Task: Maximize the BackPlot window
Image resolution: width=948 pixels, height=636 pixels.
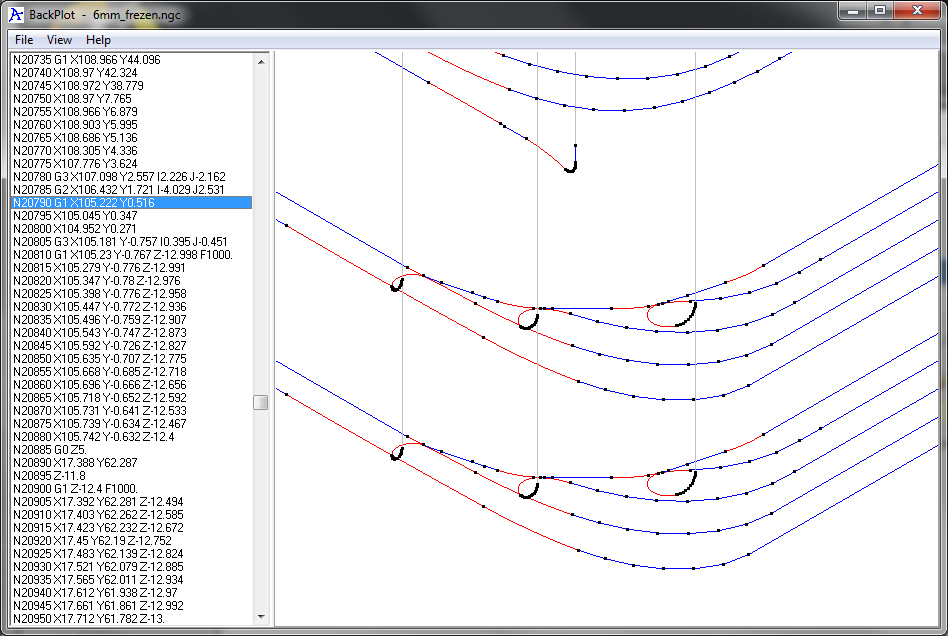Action: pyautogui.click(x=880, y=11)
